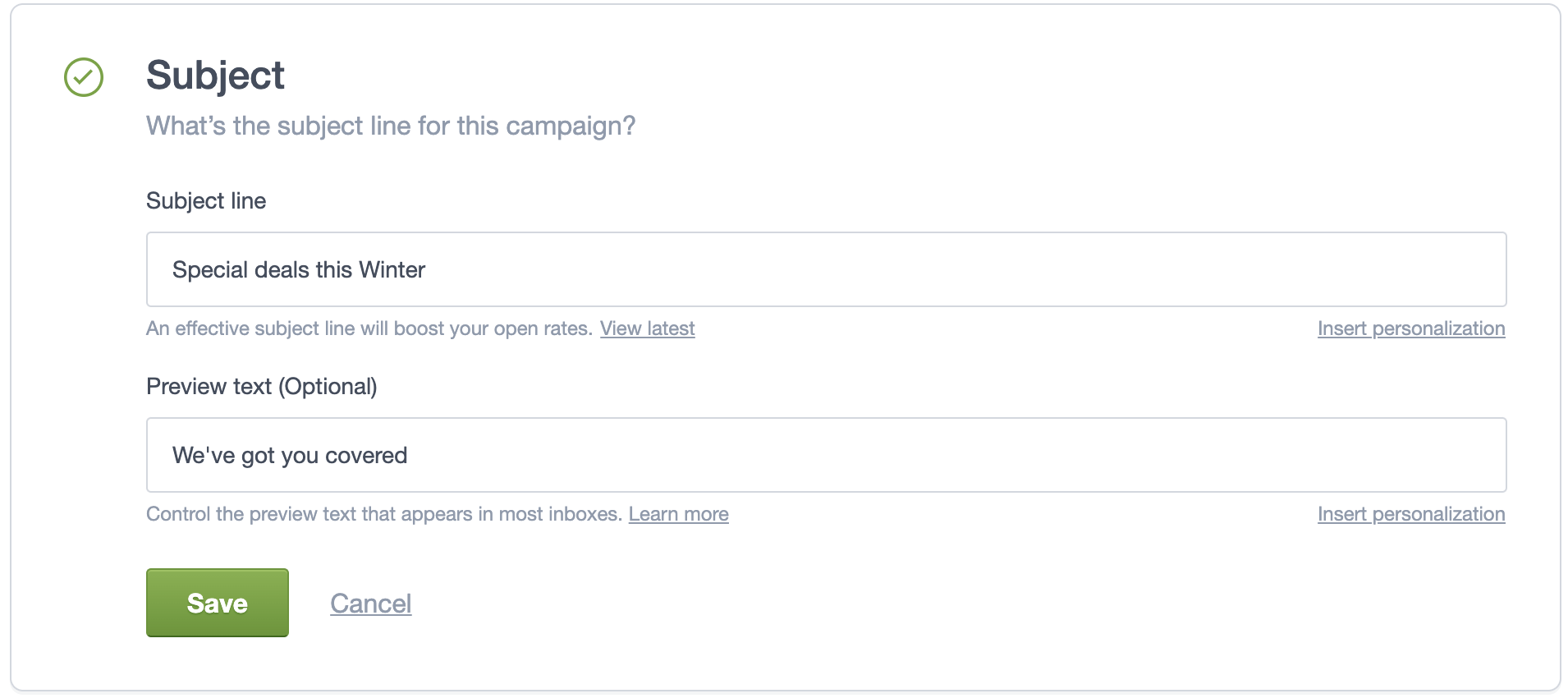Click the "Preview text (Optional)" label
This screenshot has height=698, width=1568.
[x=261, y=387]
